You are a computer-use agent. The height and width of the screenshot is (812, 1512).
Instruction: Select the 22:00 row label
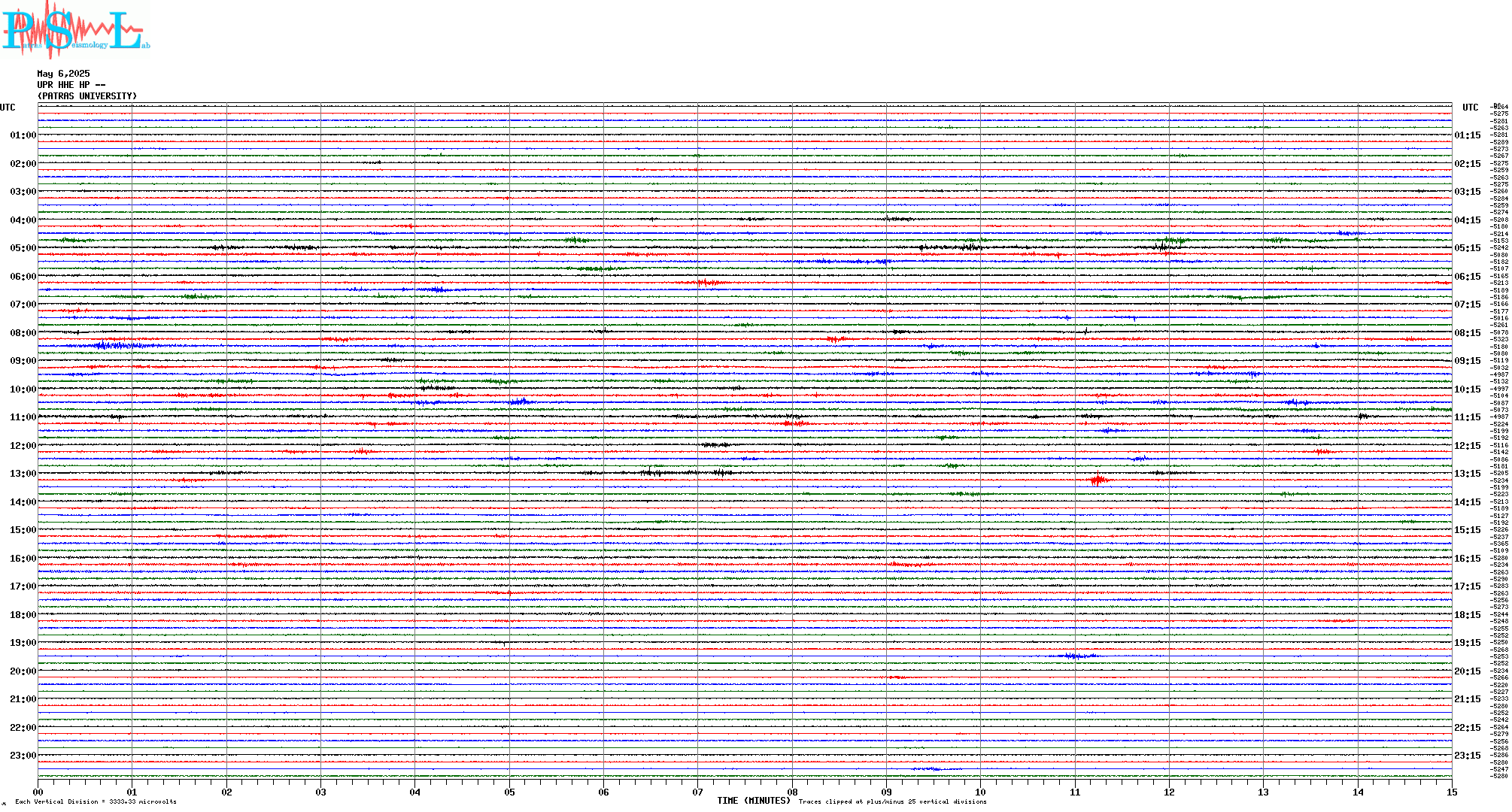[23, 728]
